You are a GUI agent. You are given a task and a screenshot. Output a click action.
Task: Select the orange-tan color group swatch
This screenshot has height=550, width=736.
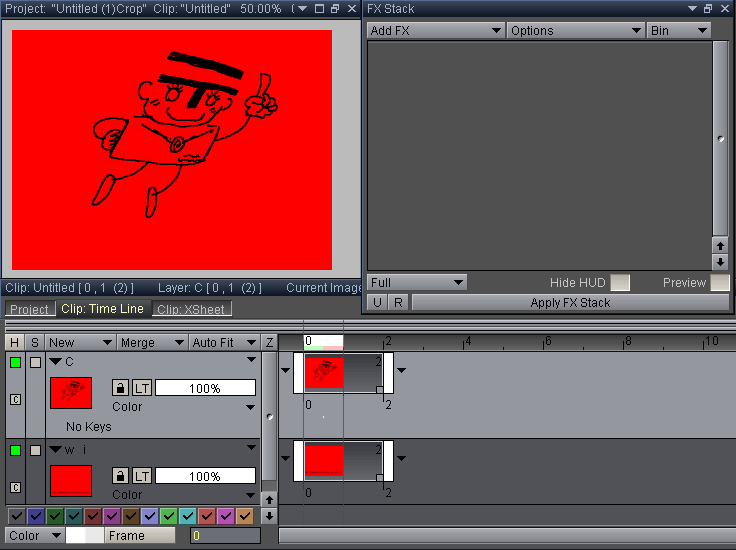(244, 516)
